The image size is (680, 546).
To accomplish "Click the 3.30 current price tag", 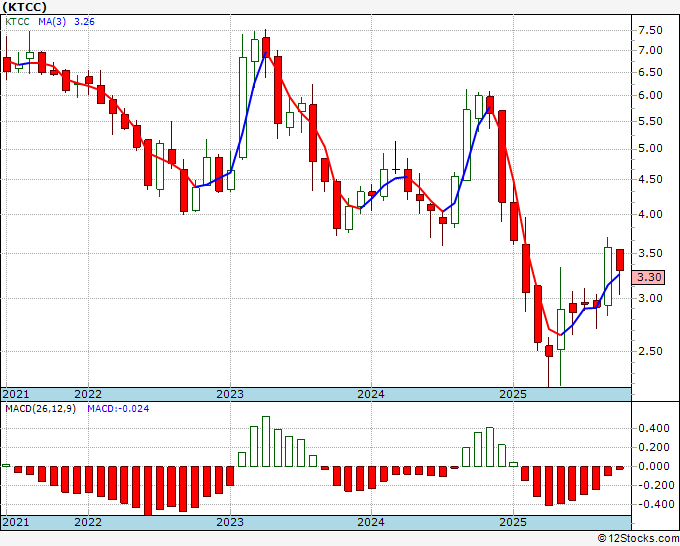I will pos(649,277).
